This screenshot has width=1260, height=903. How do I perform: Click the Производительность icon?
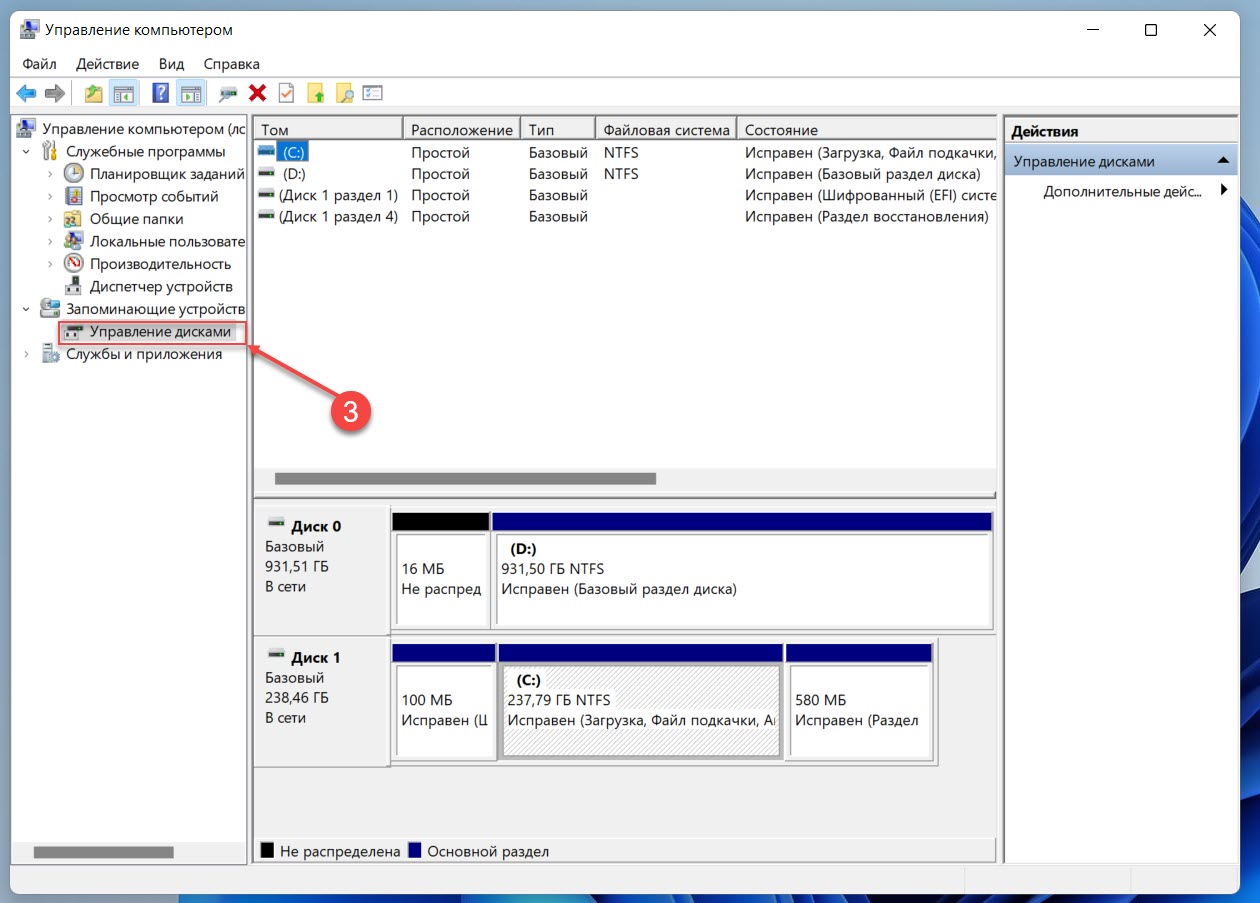(x=74, y=264)
